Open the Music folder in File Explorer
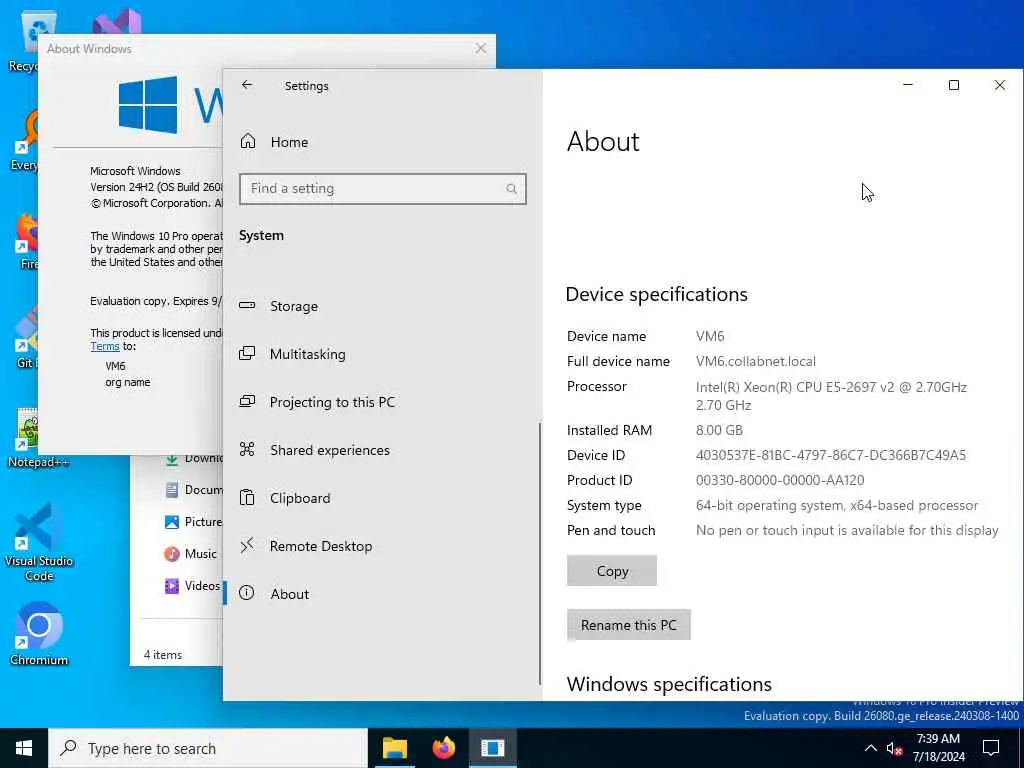The image size is (1024, 768). click(x=190, y=554)
